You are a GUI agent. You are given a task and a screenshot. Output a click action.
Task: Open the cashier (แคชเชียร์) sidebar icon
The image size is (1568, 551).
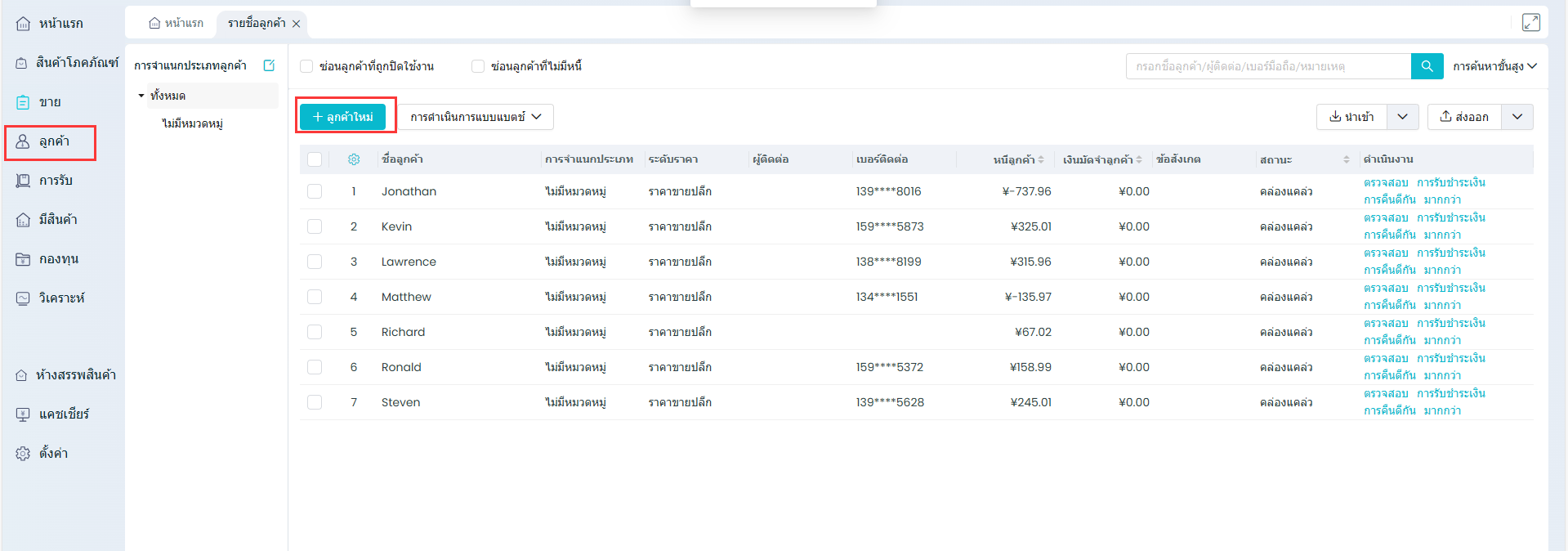click(23, 414)
